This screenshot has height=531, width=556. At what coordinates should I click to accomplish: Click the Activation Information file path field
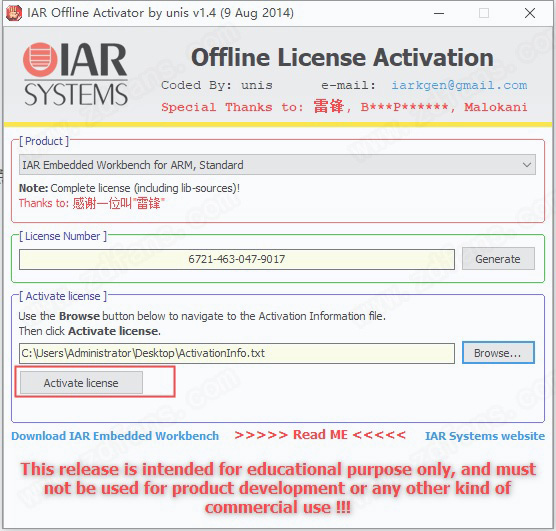(x=237, y=353)
